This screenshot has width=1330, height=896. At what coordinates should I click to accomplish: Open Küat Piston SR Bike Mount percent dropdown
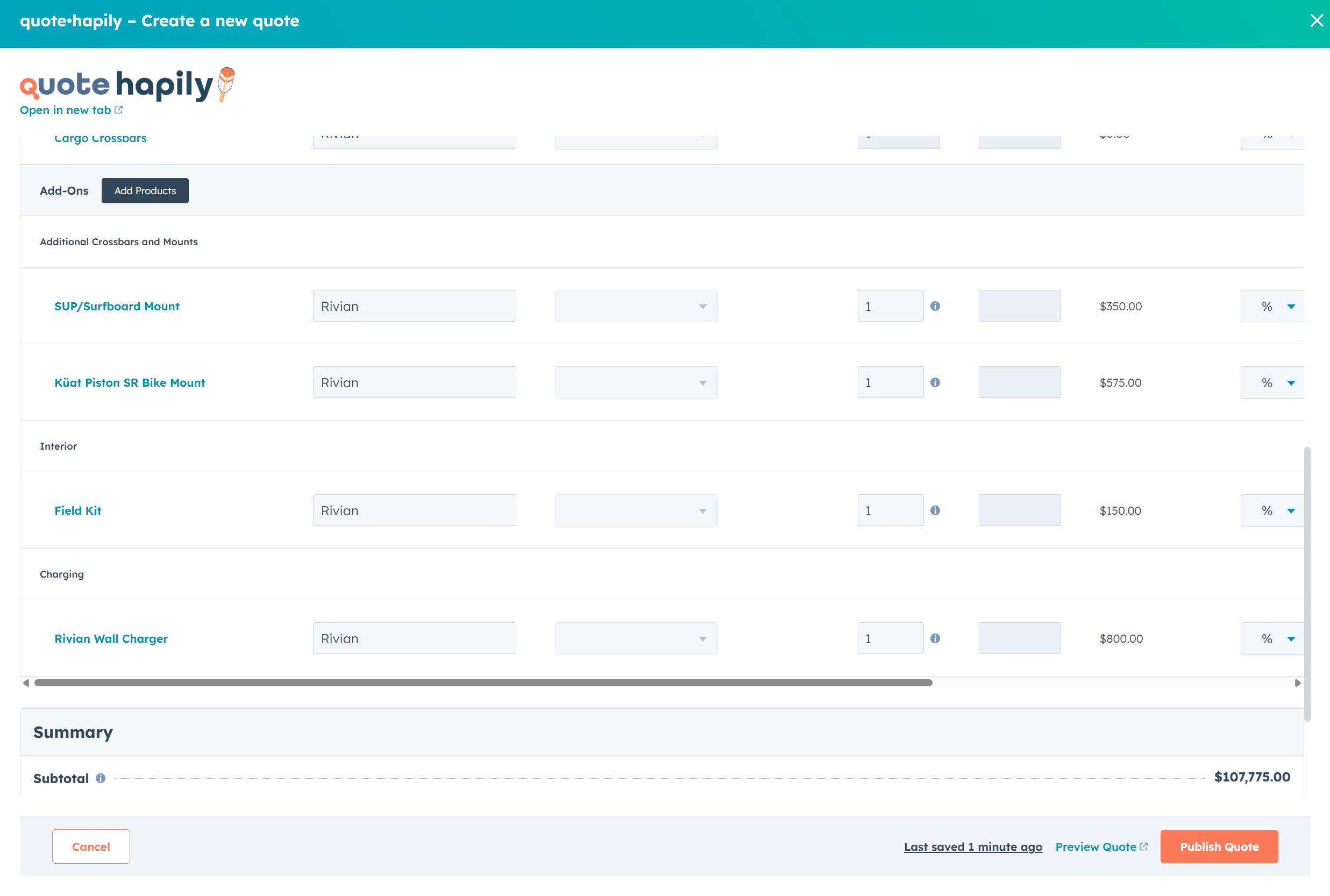1273,382
